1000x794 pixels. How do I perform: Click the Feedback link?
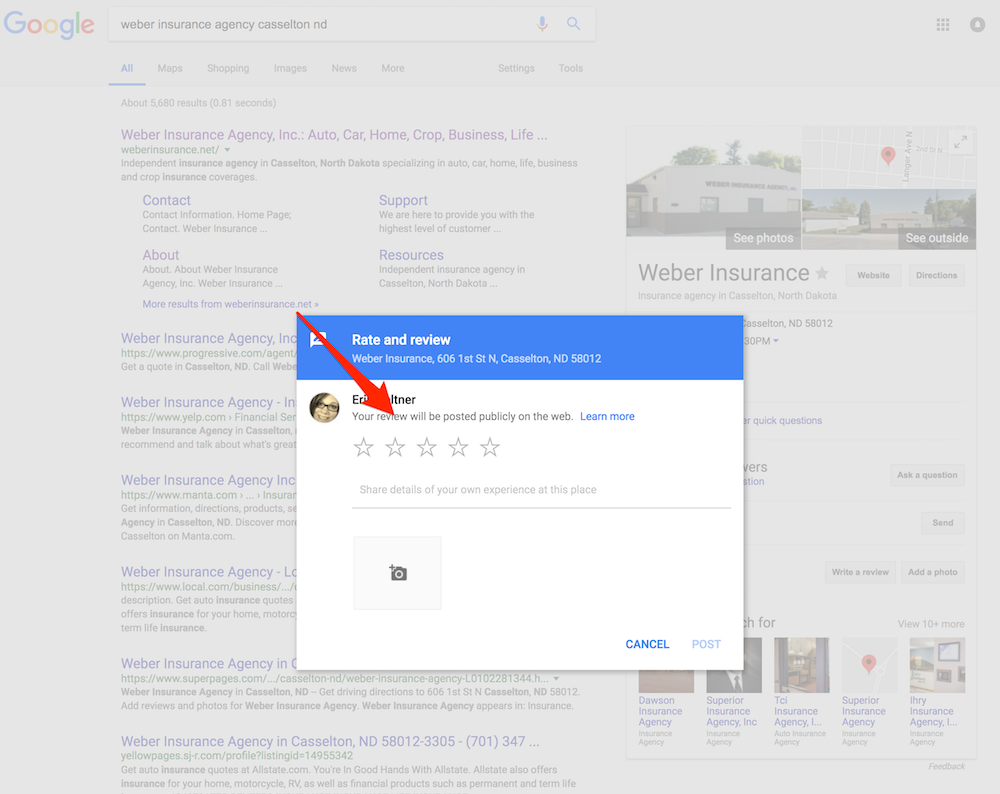coord(946,766)
